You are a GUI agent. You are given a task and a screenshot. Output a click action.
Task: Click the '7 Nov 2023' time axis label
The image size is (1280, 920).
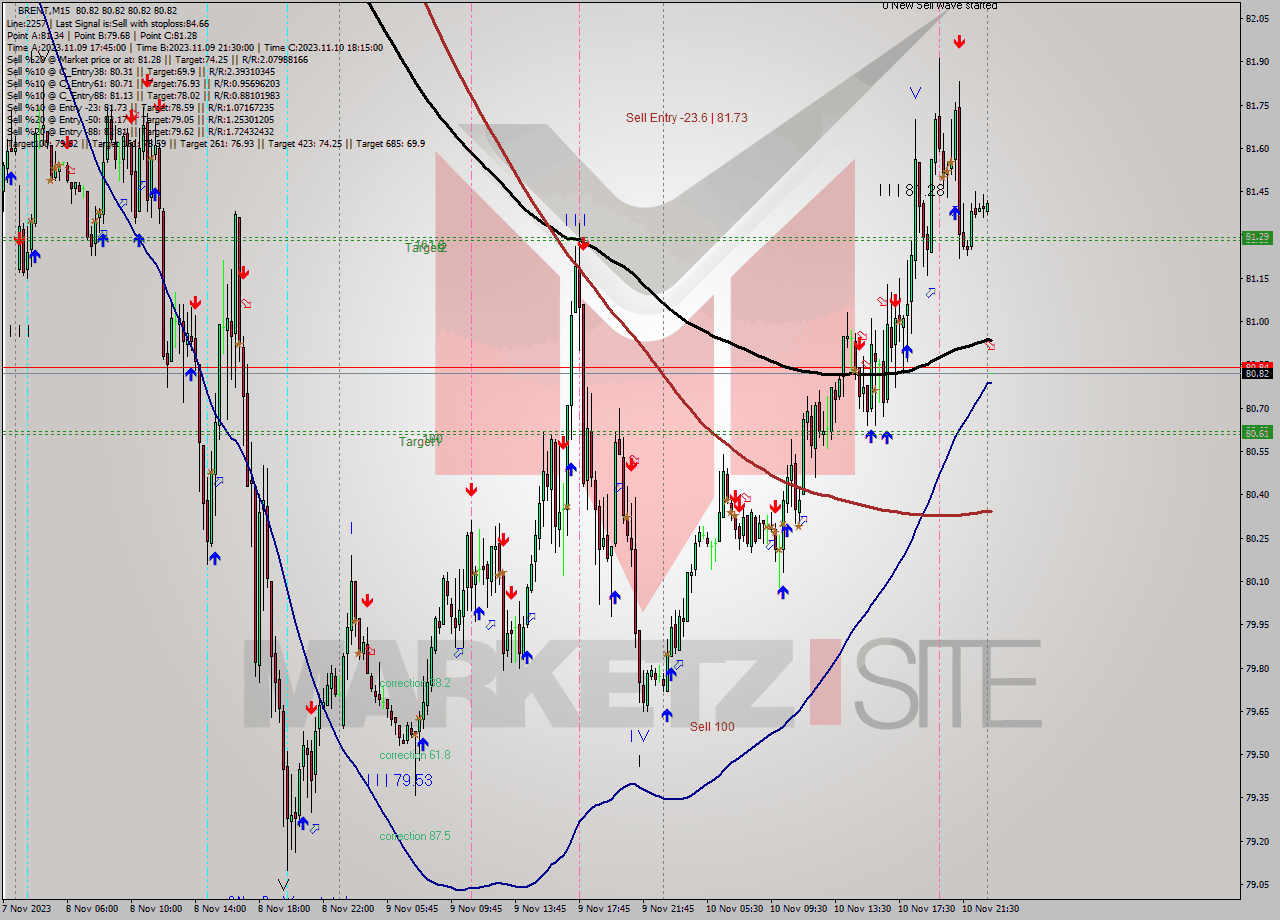click(x=27, y=909)
